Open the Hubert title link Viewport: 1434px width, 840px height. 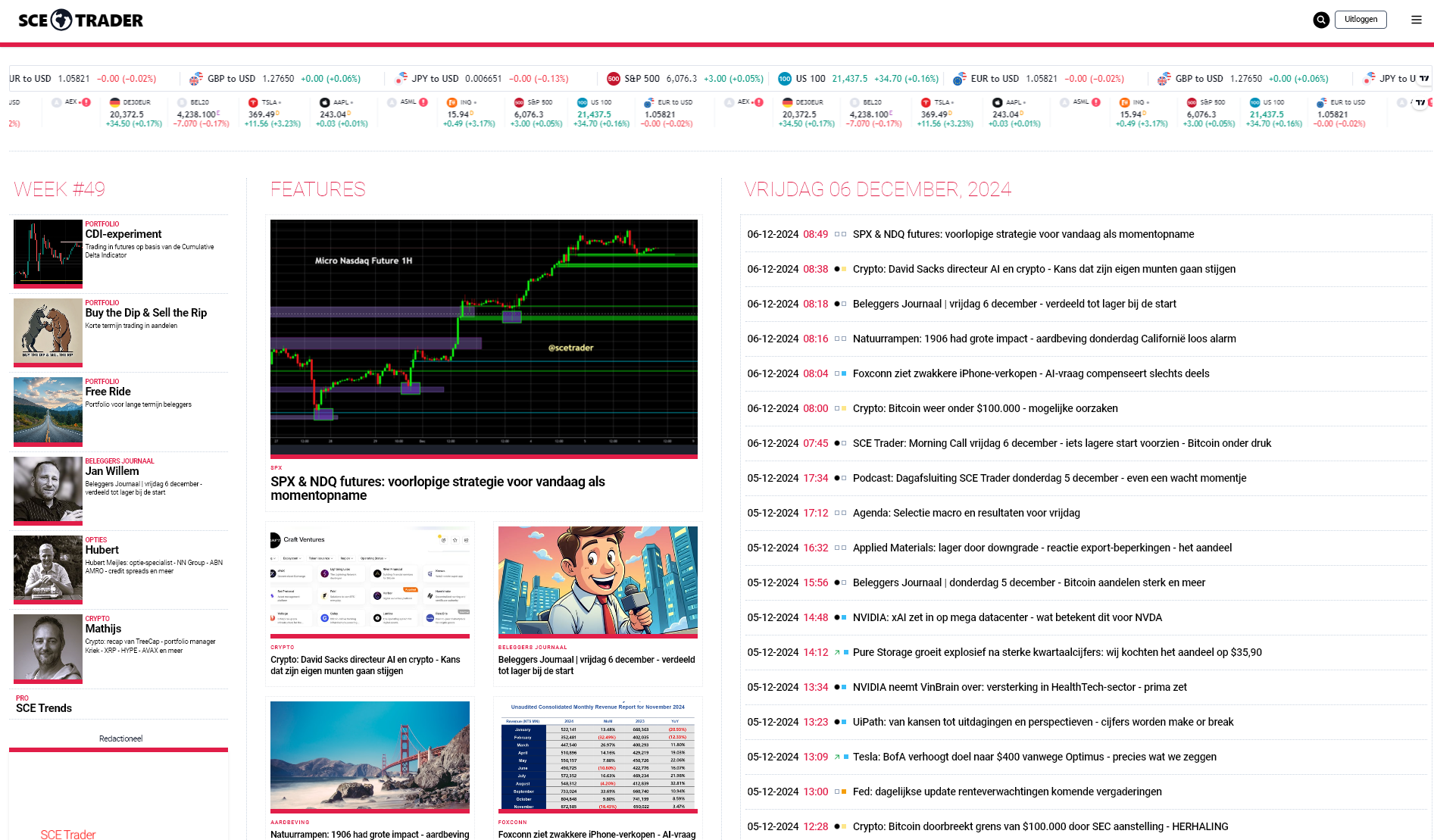pos(102,550)
